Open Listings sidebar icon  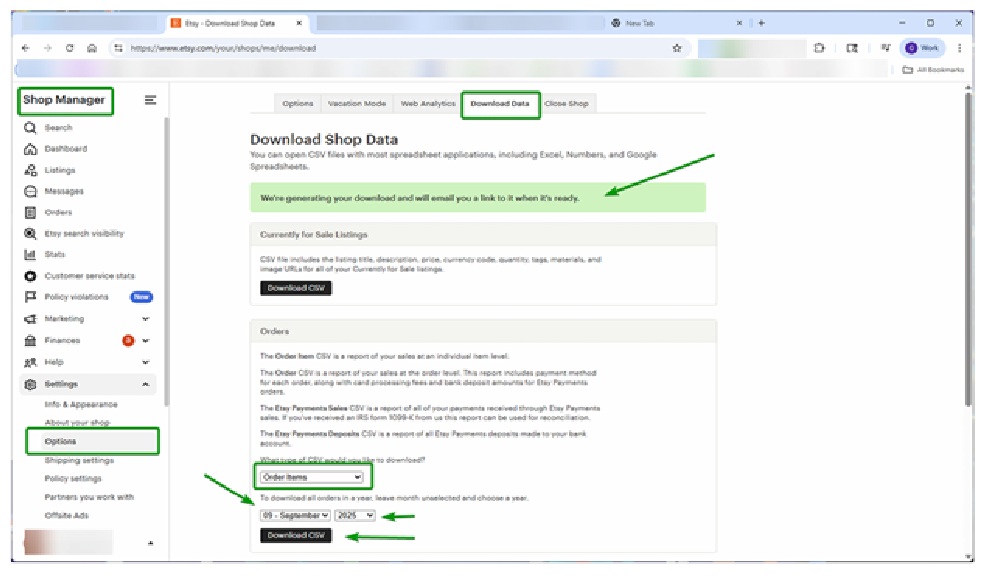[30, 170]
